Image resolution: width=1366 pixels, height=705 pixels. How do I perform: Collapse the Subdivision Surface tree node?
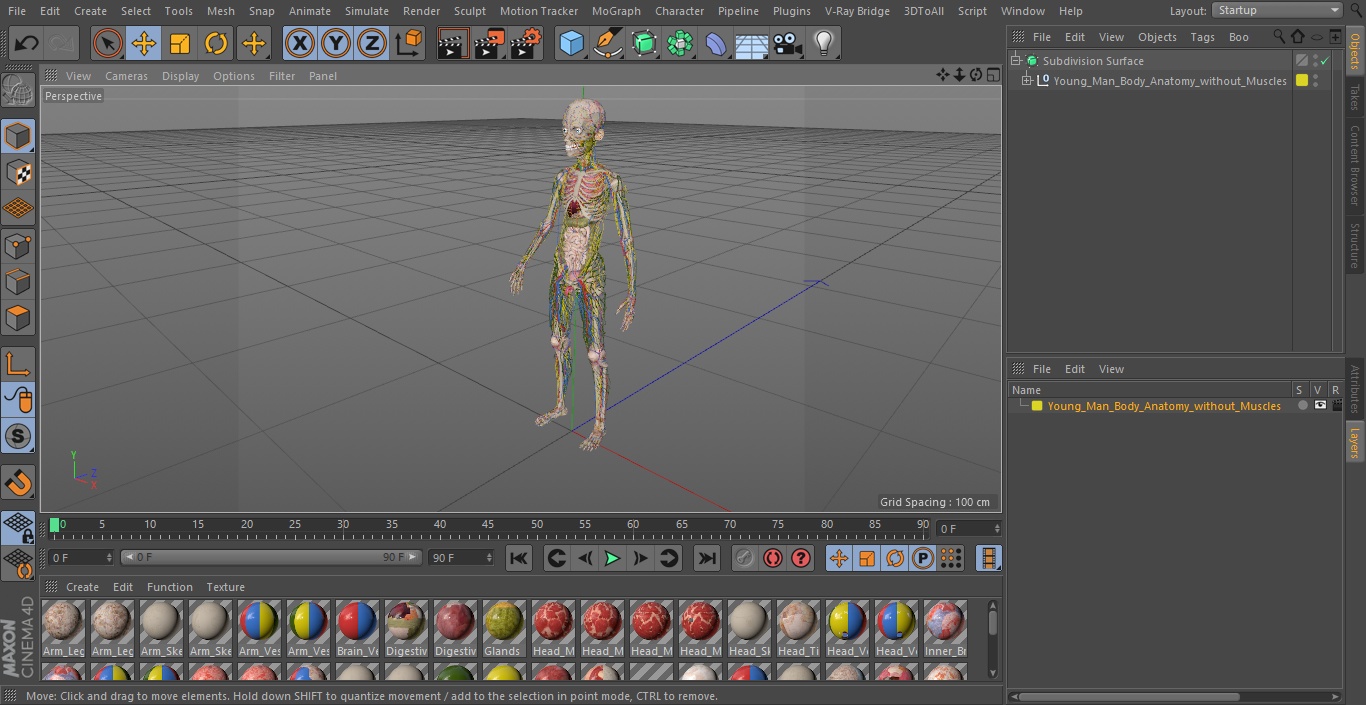point(1015,61)
